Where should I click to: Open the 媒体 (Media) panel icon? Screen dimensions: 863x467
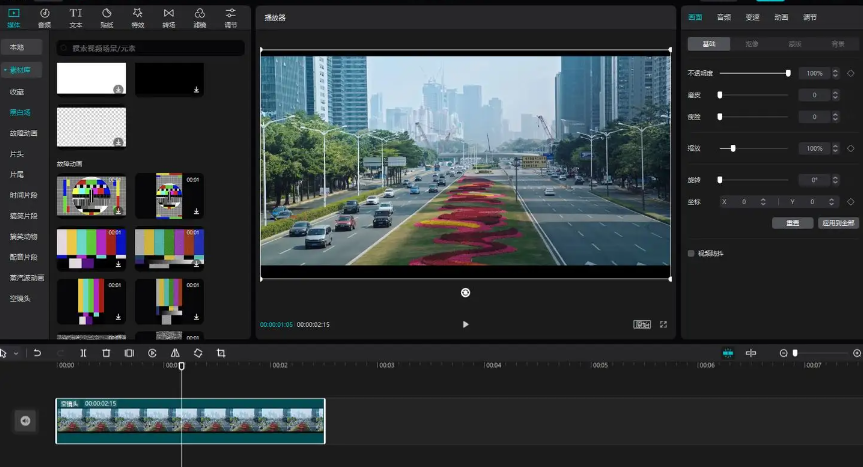(x=14, y=17)
